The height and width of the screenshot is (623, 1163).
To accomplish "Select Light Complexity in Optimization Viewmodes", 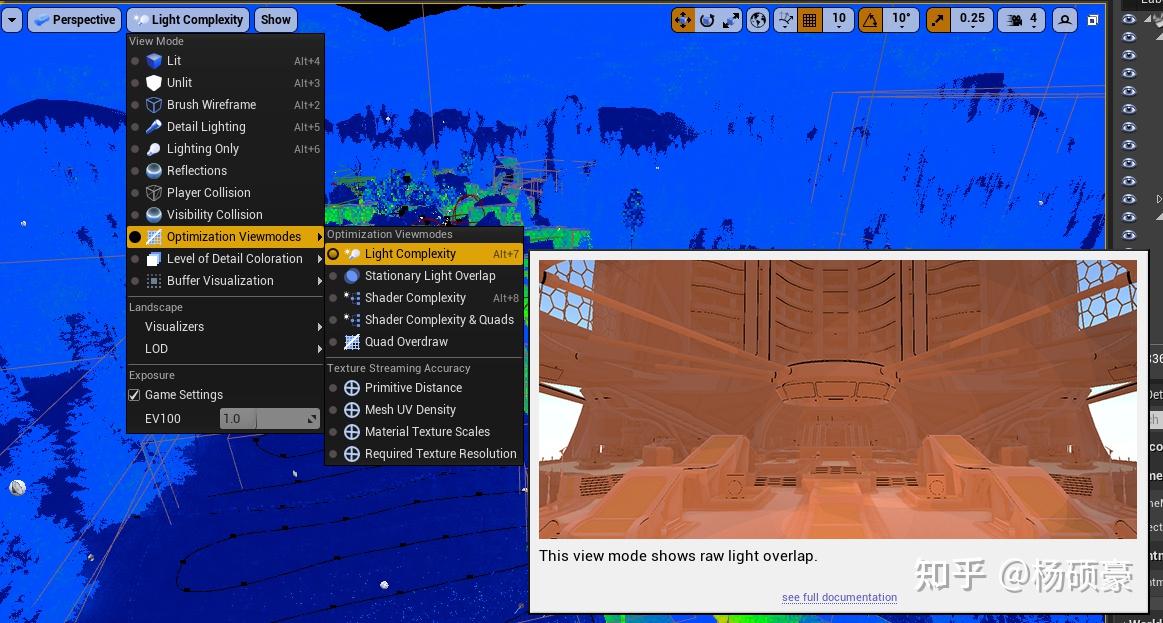I will pyautogui.click(x=424, y=254).
